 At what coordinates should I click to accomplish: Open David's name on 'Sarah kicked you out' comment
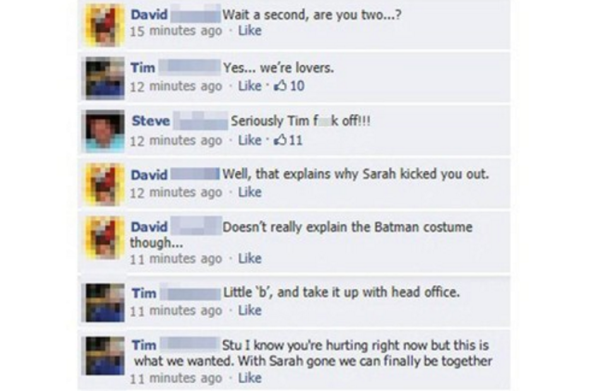149,175
